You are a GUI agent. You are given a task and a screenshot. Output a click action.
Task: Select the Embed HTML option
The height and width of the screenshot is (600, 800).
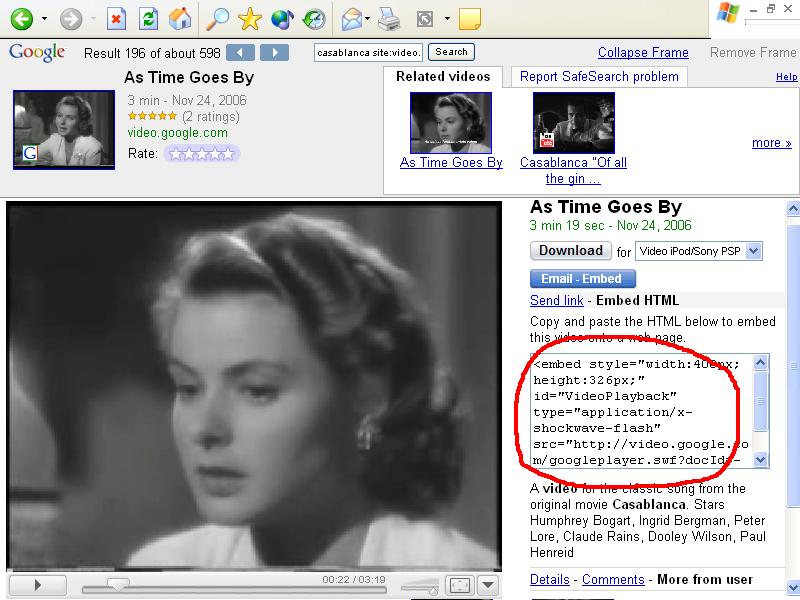(x=637, y=301)
